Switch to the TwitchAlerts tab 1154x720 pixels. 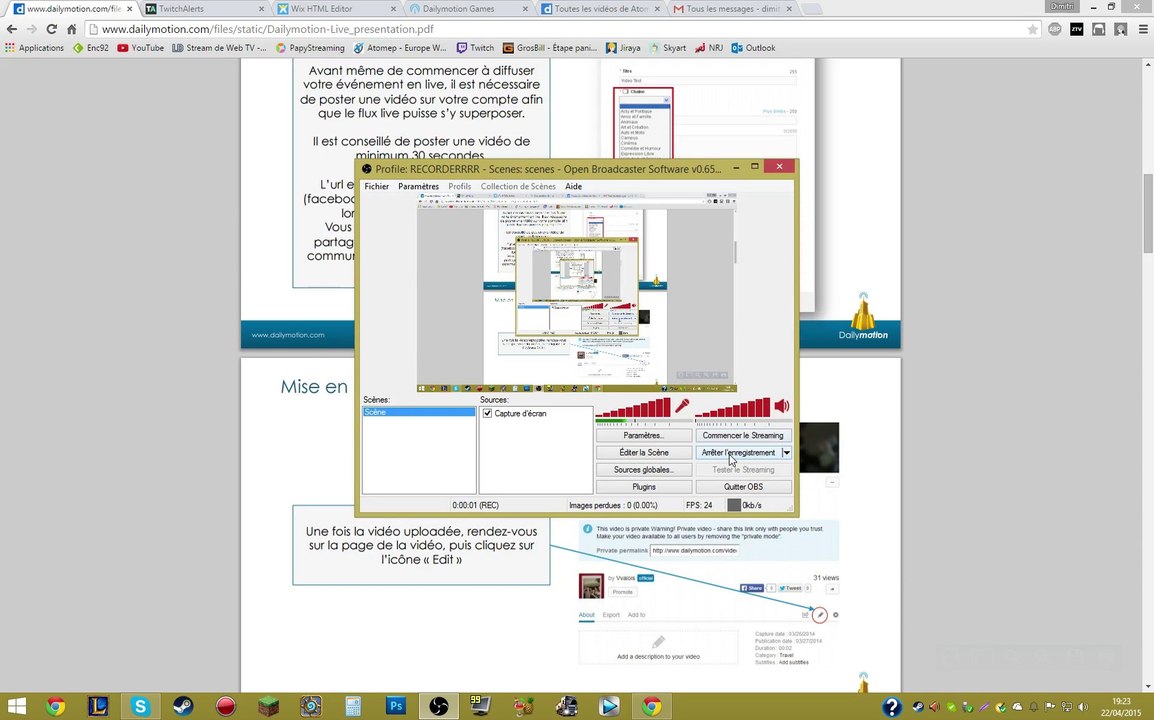pos(202,9)
